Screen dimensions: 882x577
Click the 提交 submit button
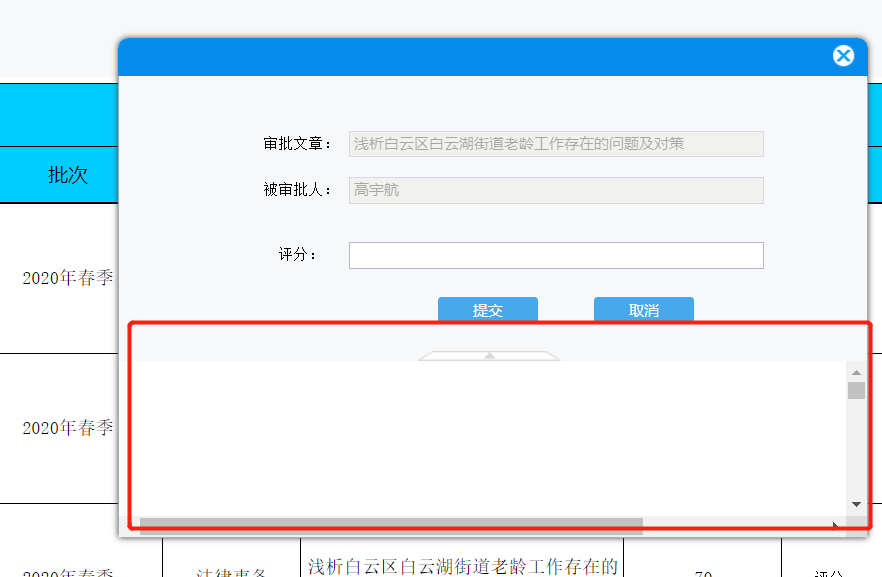coord(488,309)
